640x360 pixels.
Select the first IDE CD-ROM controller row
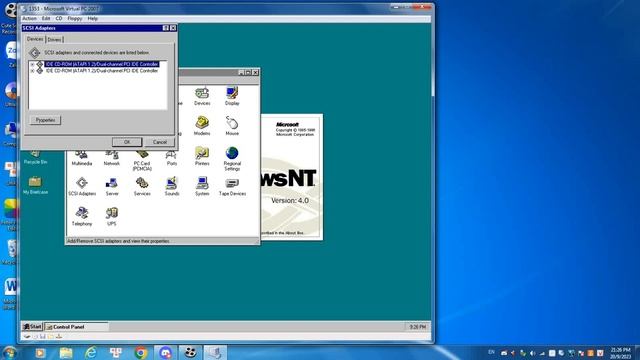pos(102,64)
